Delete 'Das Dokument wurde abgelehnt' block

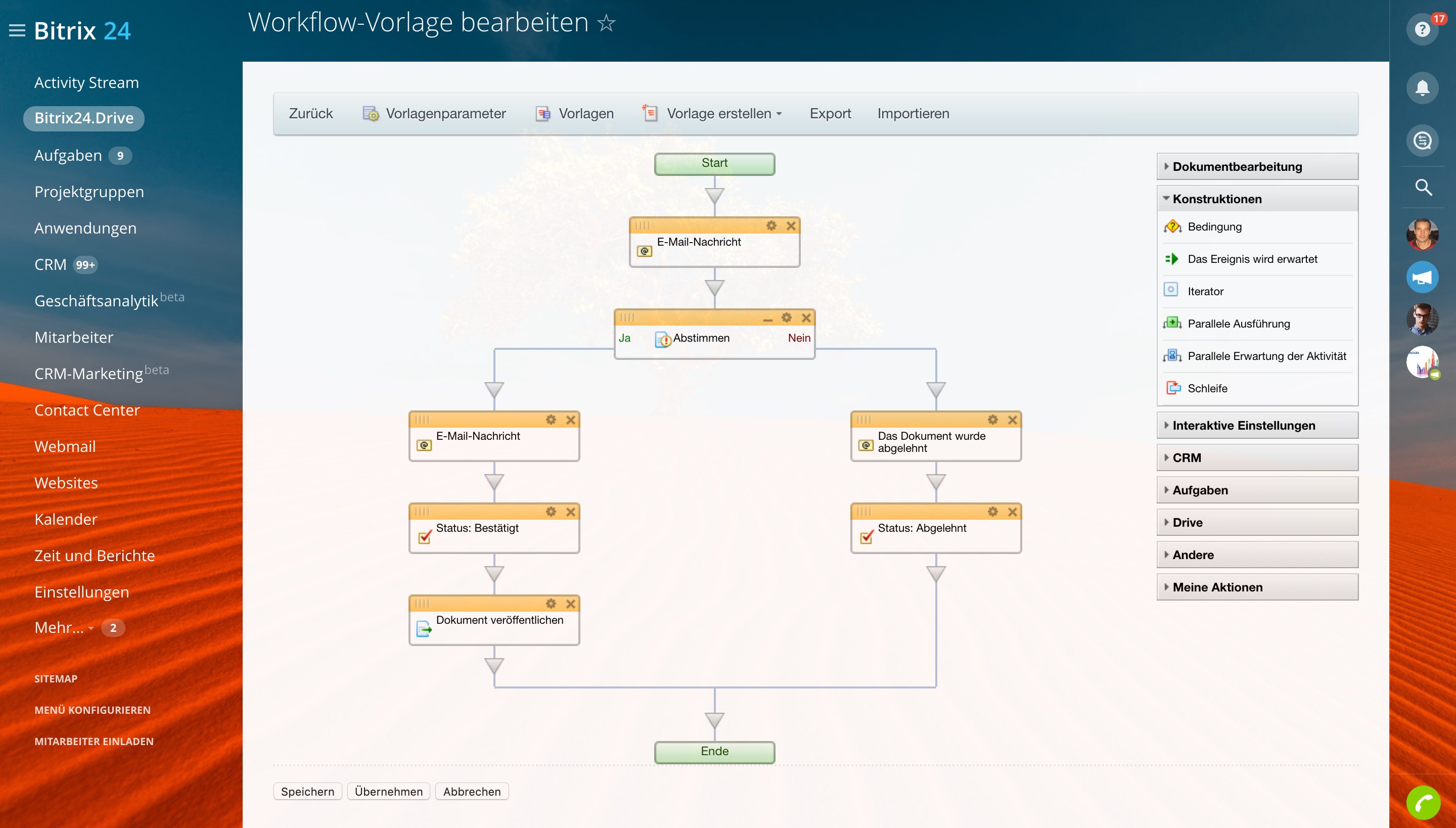tap(1012, 420)
